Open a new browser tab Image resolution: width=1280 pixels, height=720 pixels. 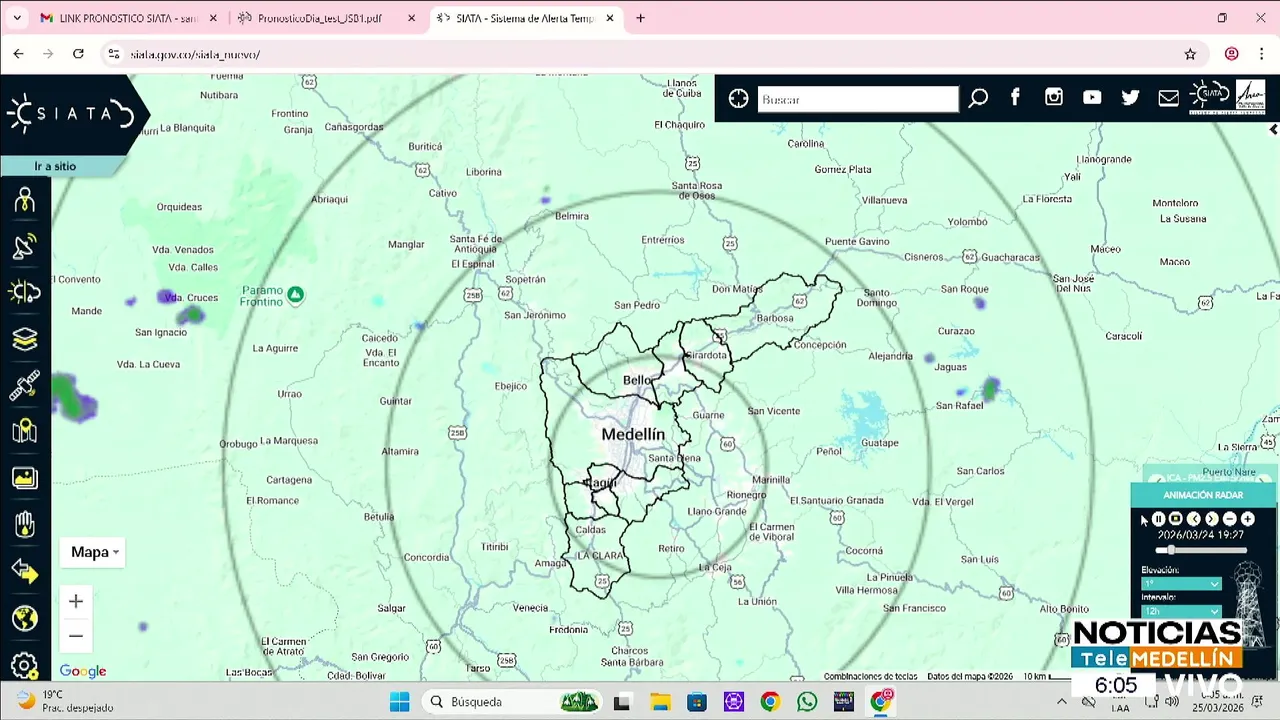640,18
